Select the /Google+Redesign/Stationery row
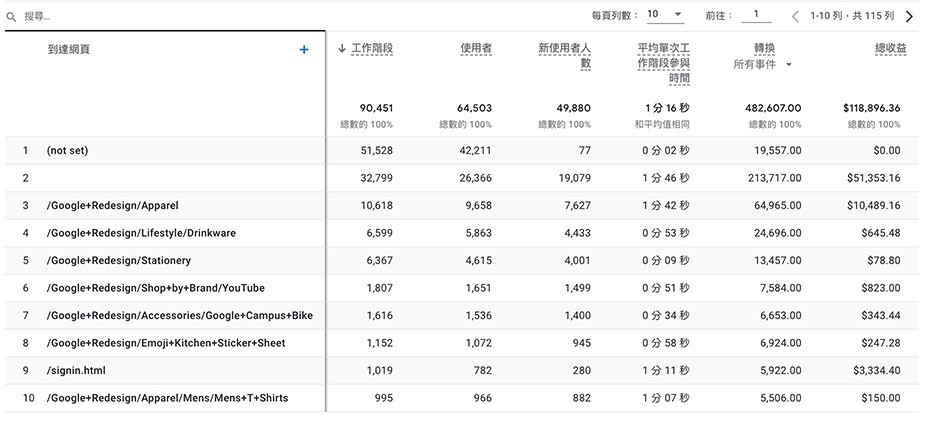 click(118, 260)
